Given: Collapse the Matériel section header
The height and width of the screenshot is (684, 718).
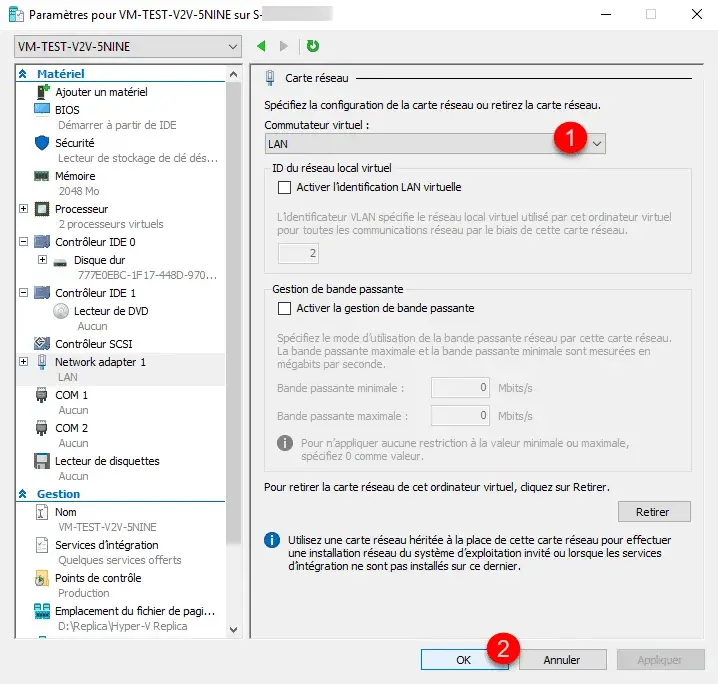Looking at the screenshot, I should click(x=23, y=74).
